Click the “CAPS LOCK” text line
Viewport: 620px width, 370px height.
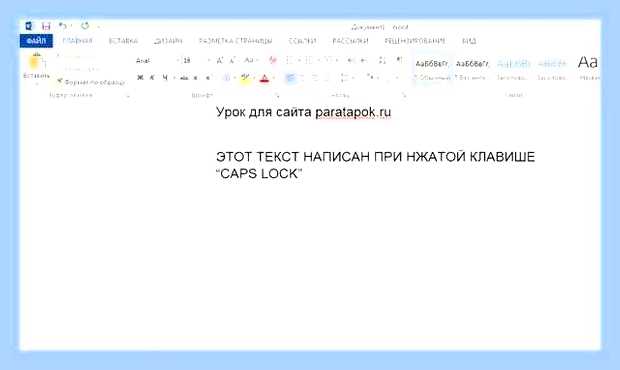[x=259, y=174]
